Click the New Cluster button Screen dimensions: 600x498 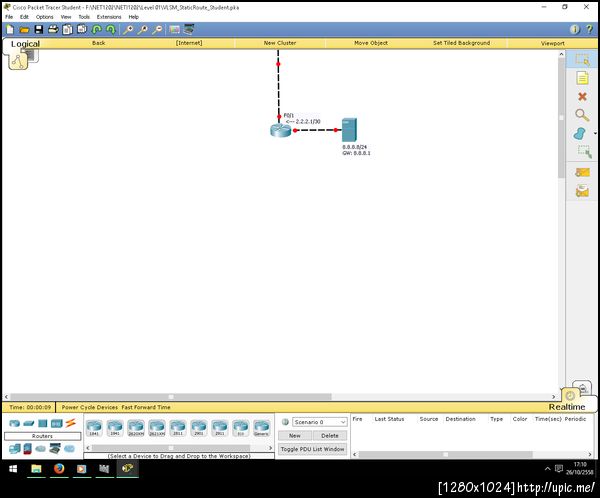[280, 43]
